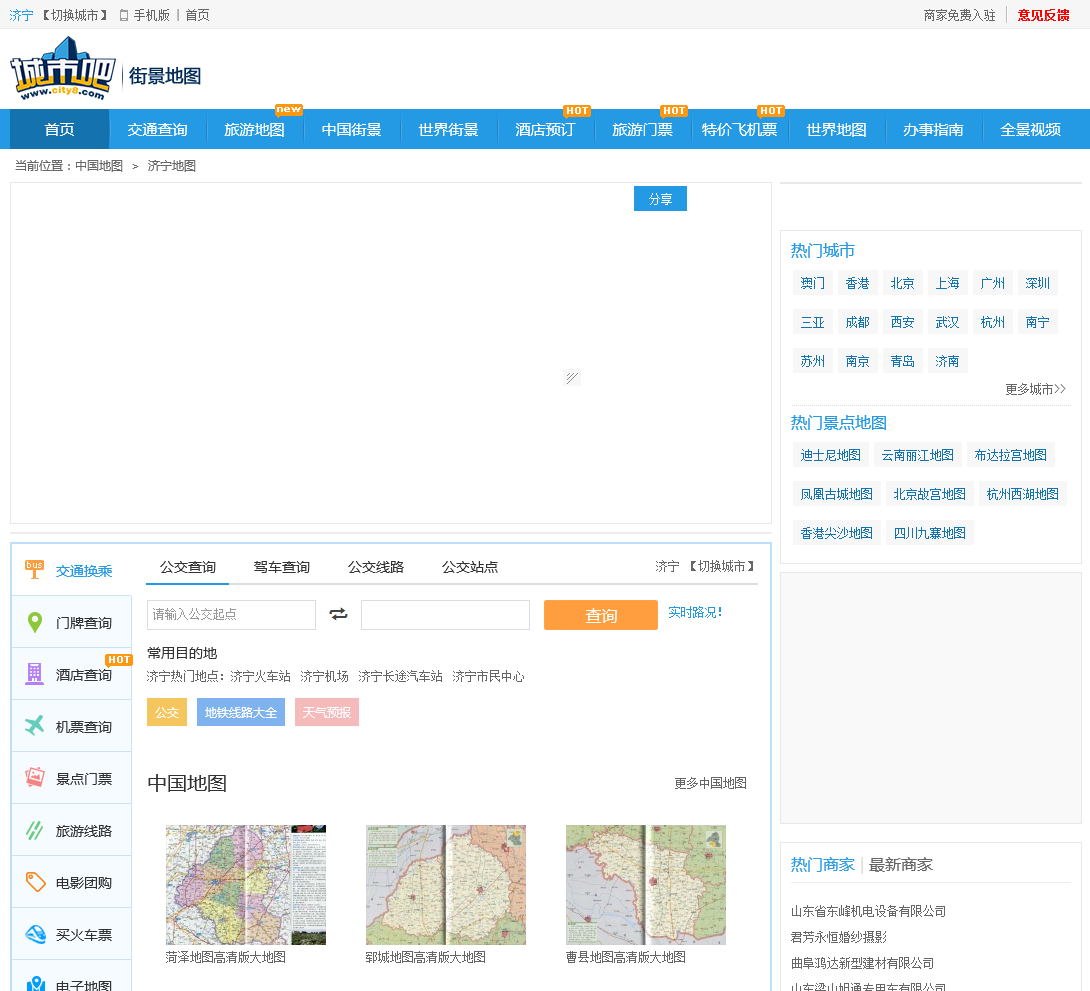The image size is (1090, 991).
Task: Open 曹县地图 thumbnail image
Action: click(x=646, y=885)
